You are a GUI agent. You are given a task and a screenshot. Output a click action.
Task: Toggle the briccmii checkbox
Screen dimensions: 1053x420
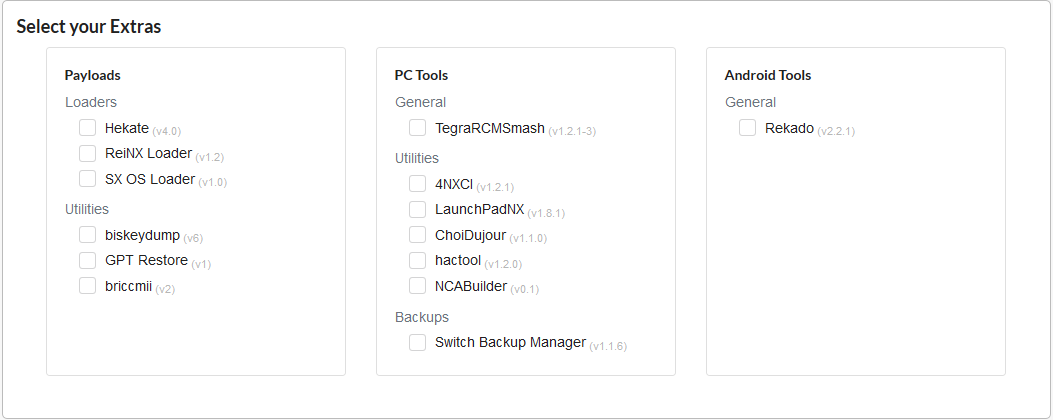pyautogui.click(x=87, y=286)
